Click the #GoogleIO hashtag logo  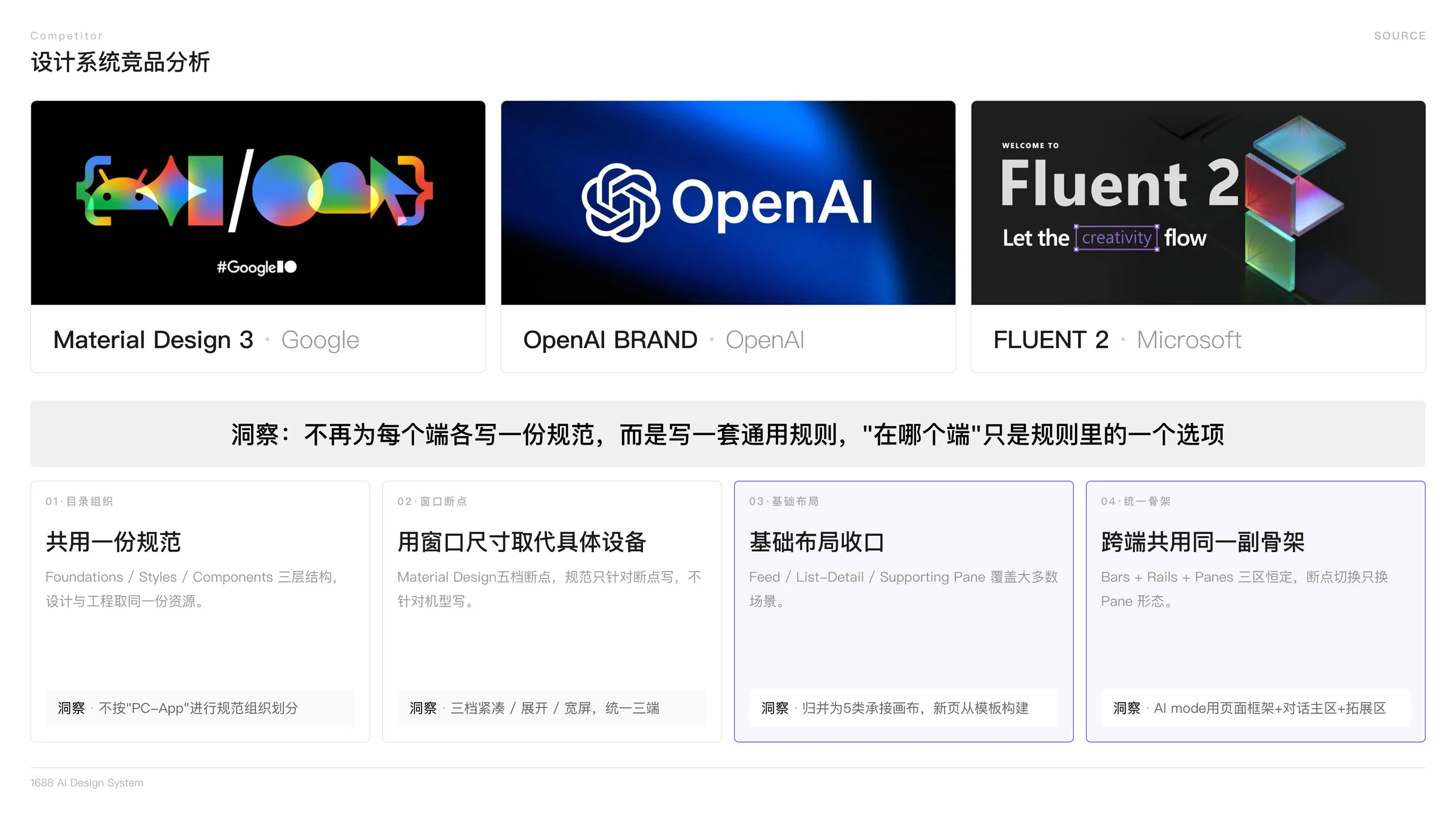(257, 267)
